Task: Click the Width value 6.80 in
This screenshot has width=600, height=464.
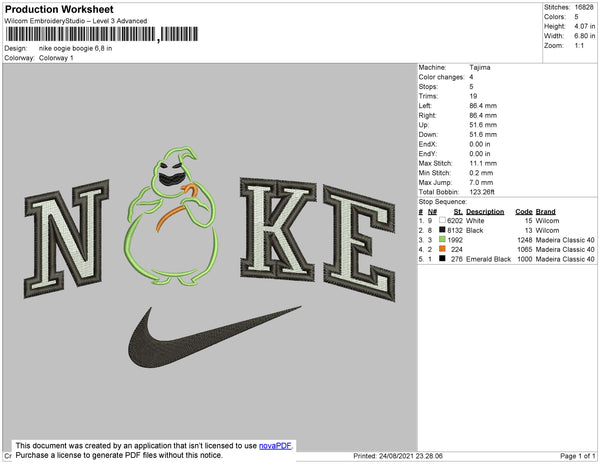Action: 585,36
